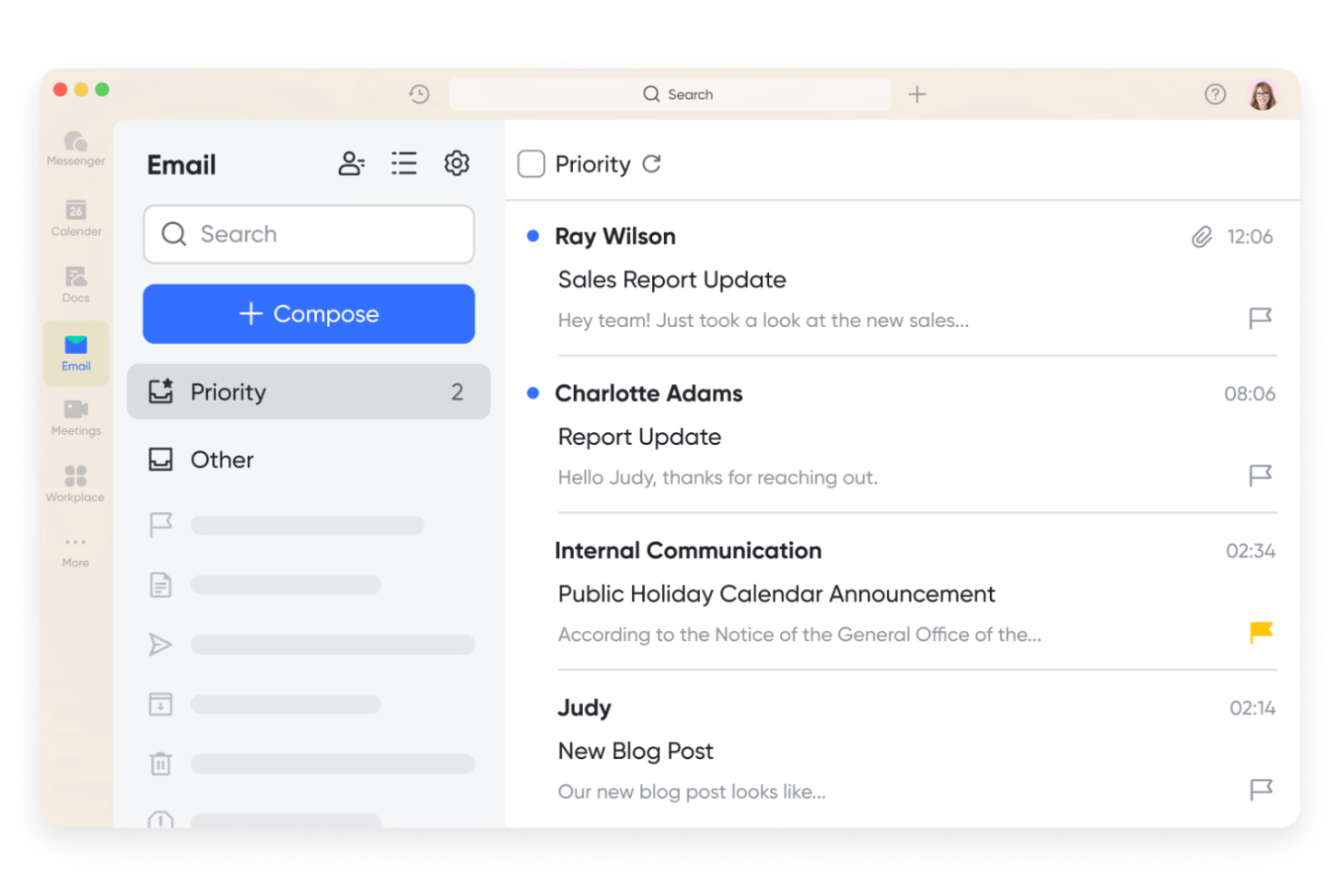Viewport: 1344px width, 896px height.
Task: Open the Meetings section
Action: pyautogui.click(x=75, y=417)
